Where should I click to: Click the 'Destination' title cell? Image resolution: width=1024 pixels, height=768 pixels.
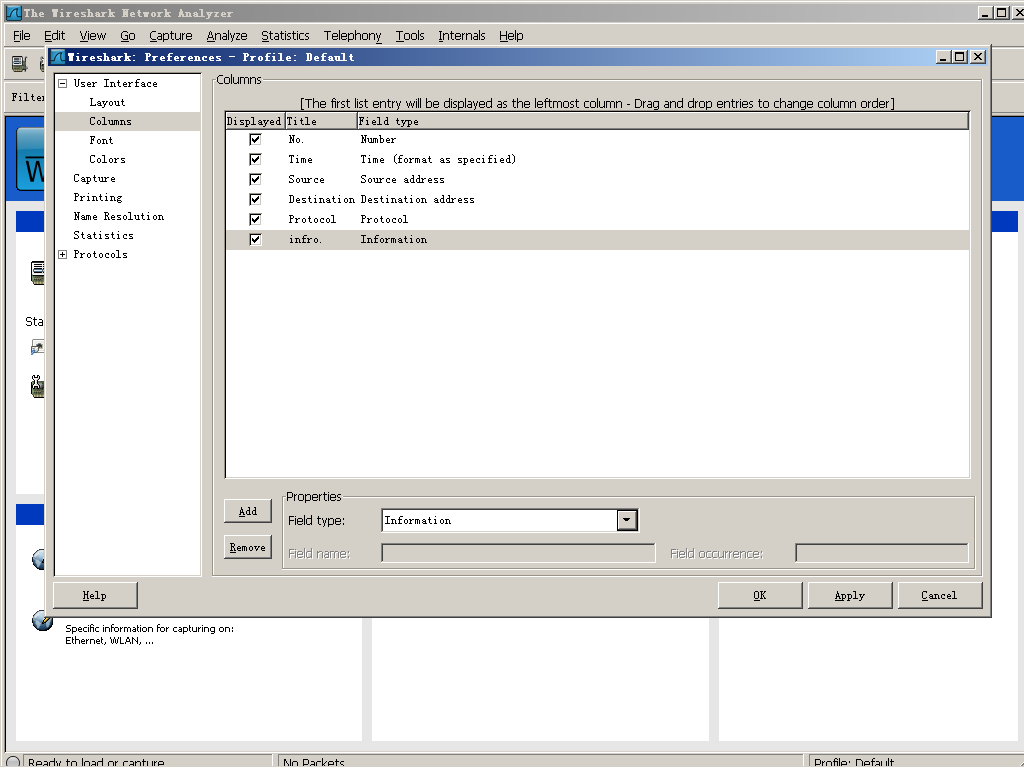(x=321, y=199)
